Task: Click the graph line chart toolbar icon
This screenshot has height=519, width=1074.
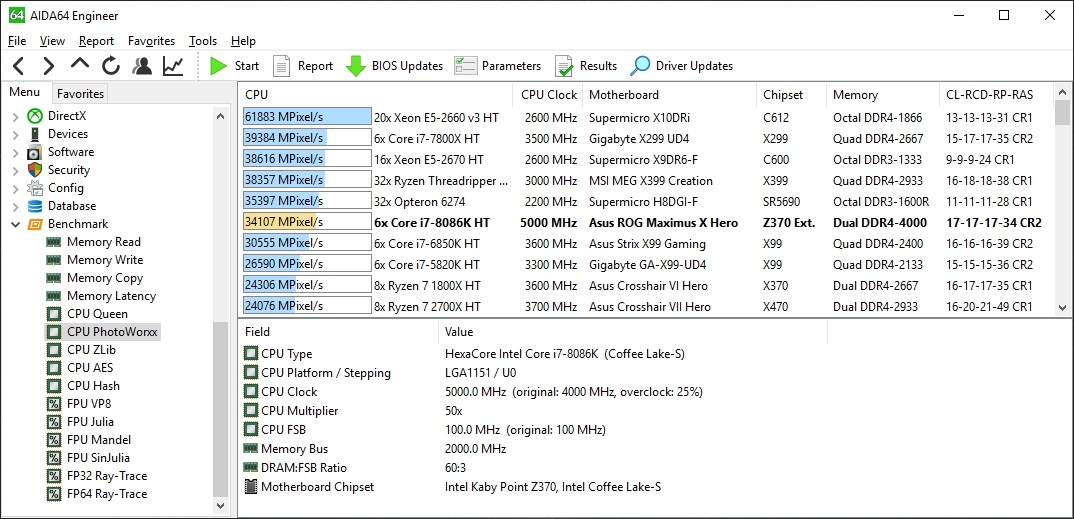Action: pos(173,66)
